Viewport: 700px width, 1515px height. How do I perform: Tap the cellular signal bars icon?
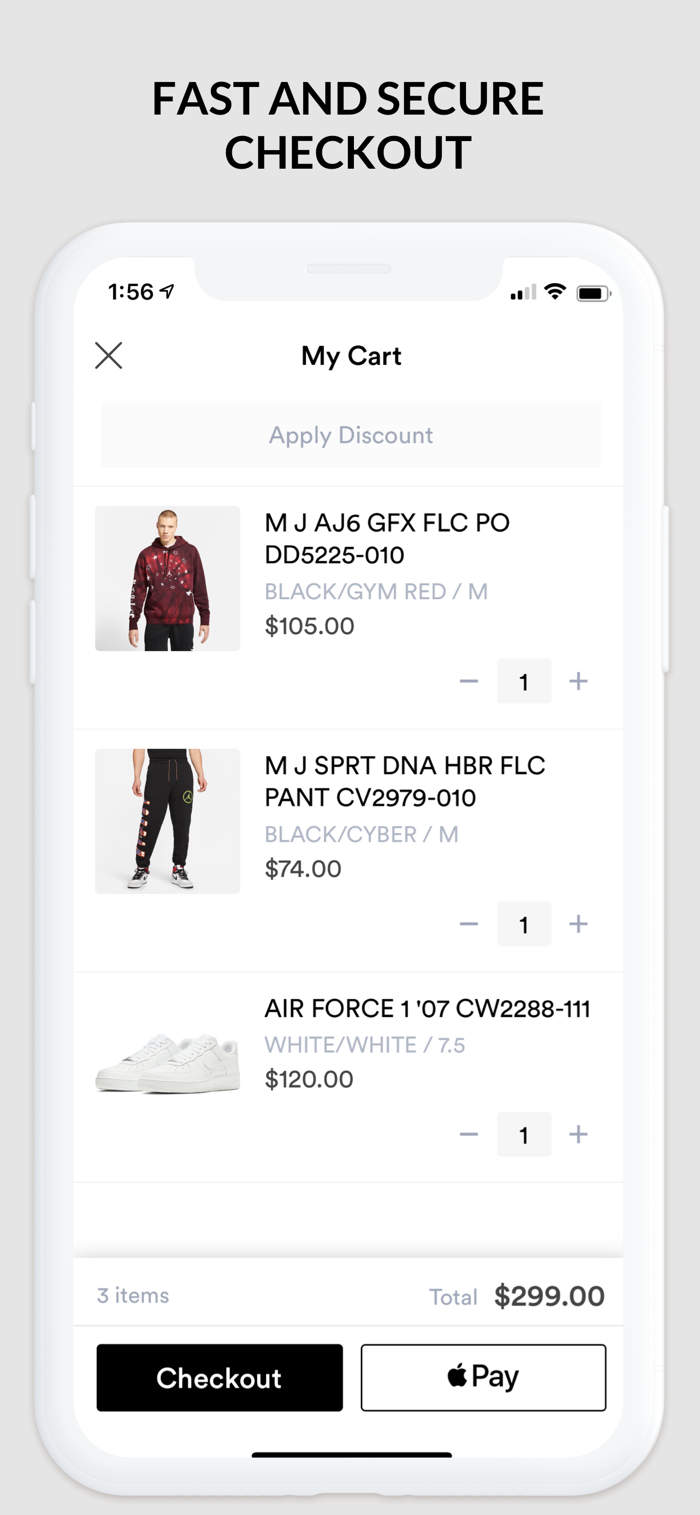(x=523, y=293)
